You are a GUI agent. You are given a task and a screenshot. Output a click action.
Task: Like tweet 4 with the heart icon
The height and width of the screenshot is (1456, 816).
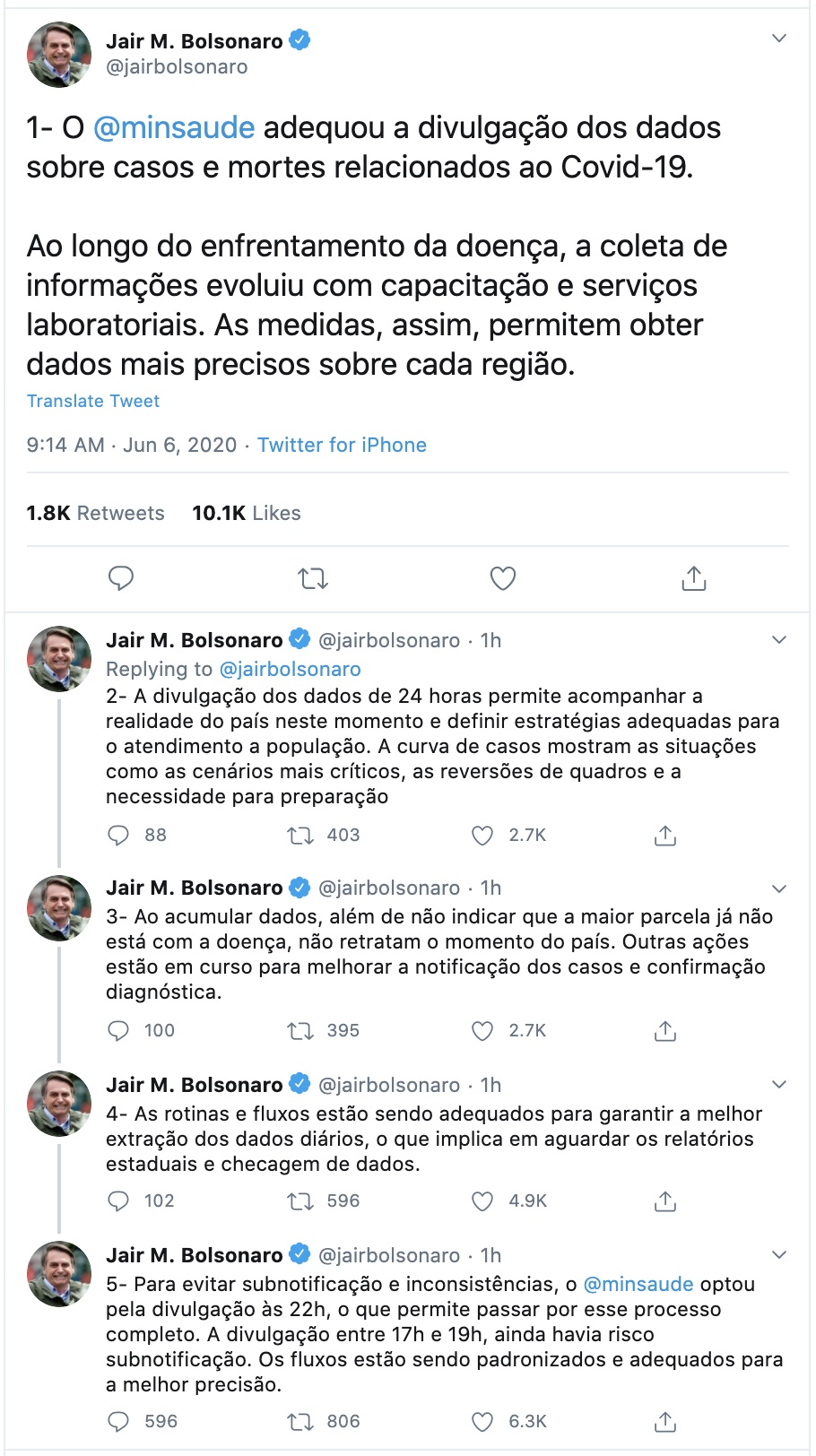tap(483, 1200)
